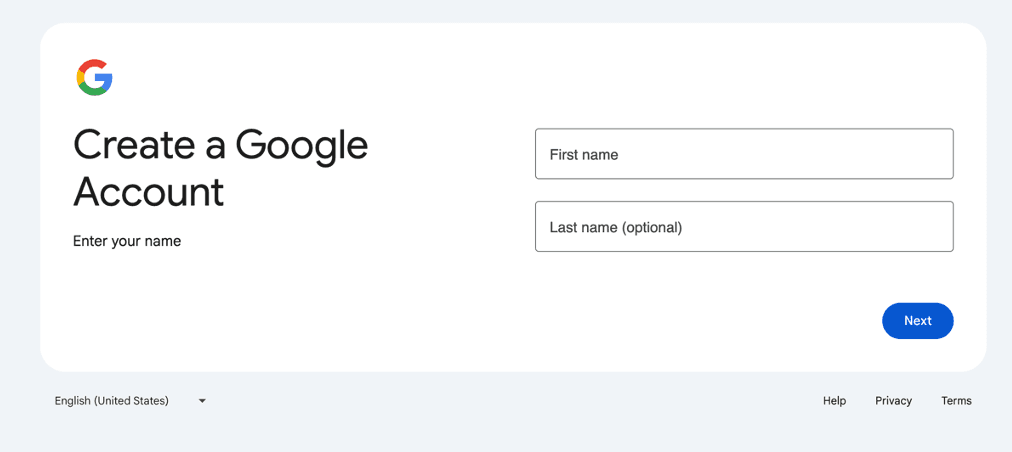The height and width of the screenshot is (452, 1012).
Task: Click the right end of First name box
Action: (x=930, y=154)
